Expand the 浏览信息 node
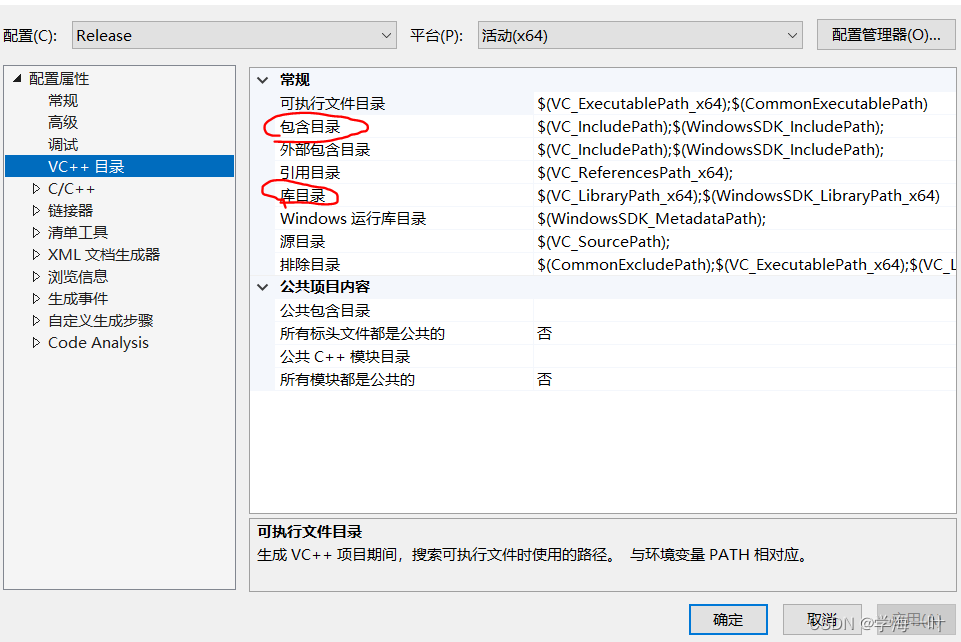This screenshot has height=642, width=961. coord(36,276)
